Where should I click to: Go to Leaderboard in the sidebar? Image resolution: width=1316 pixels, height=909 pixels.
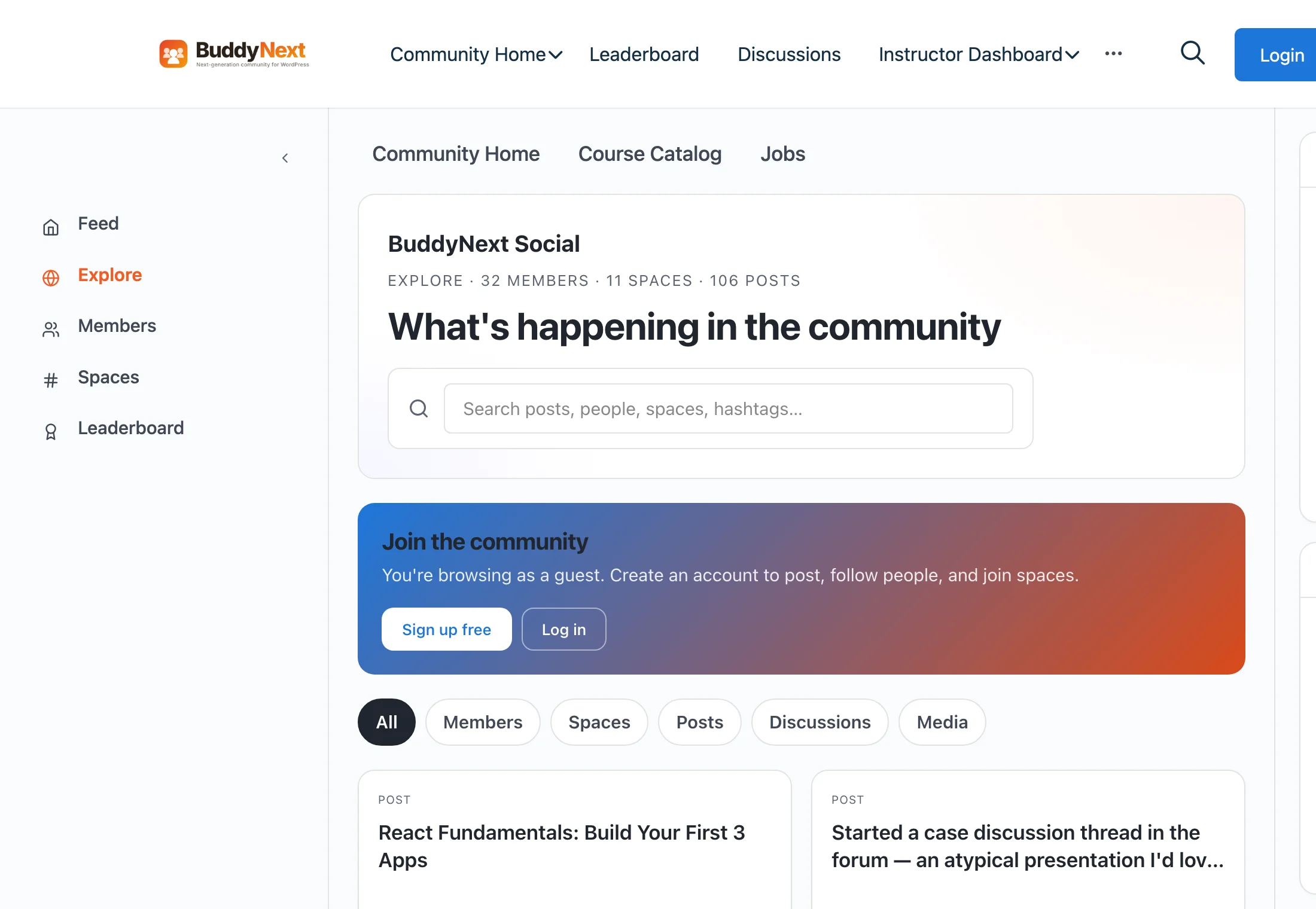coord(131,428)
